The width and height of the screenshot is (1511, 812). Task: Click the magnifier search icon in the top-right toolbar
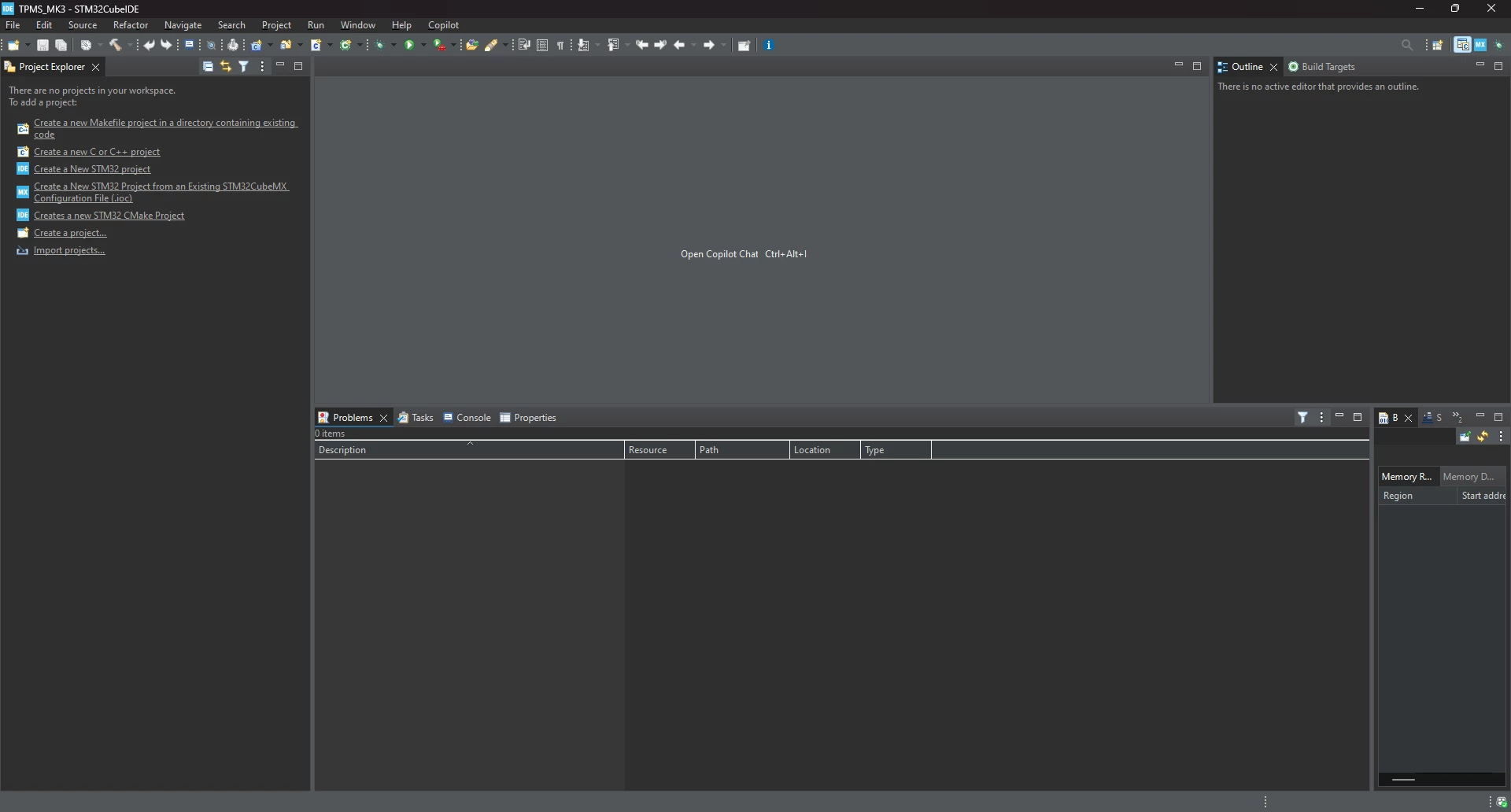1407,45
